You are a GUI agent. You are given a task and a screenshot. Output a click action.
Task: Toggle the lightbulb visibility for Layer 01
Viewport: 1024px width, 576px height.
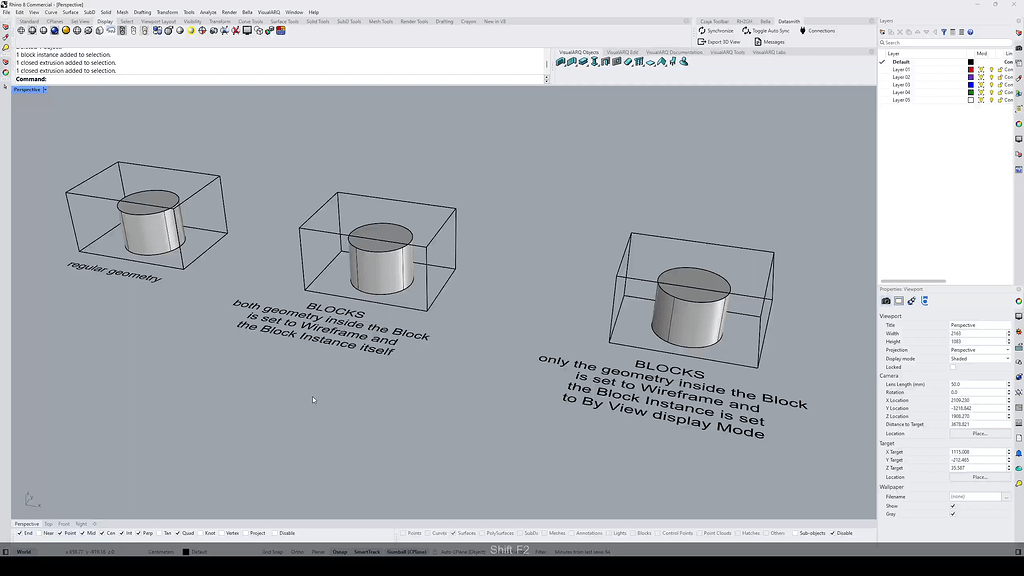click(992, 70)
